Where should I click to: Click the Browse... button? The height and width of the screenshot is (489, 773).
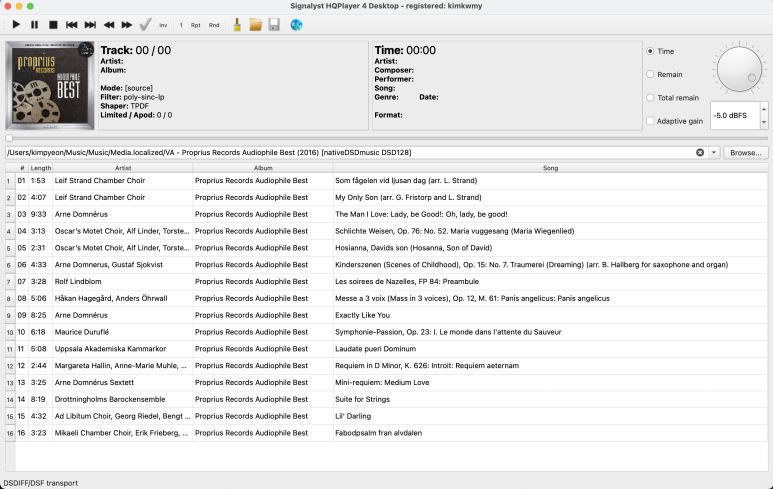click(745, 153)
